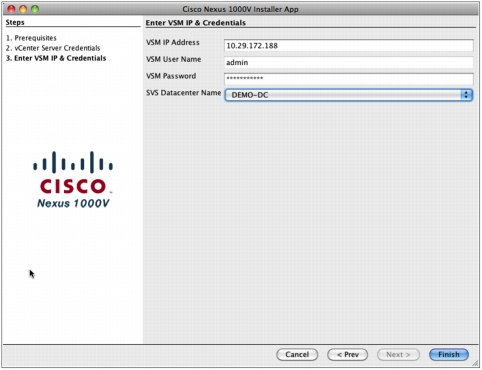Click the dropdown arrows beside DEMO-DC
The image size is (482, 370).
point(466,95)
